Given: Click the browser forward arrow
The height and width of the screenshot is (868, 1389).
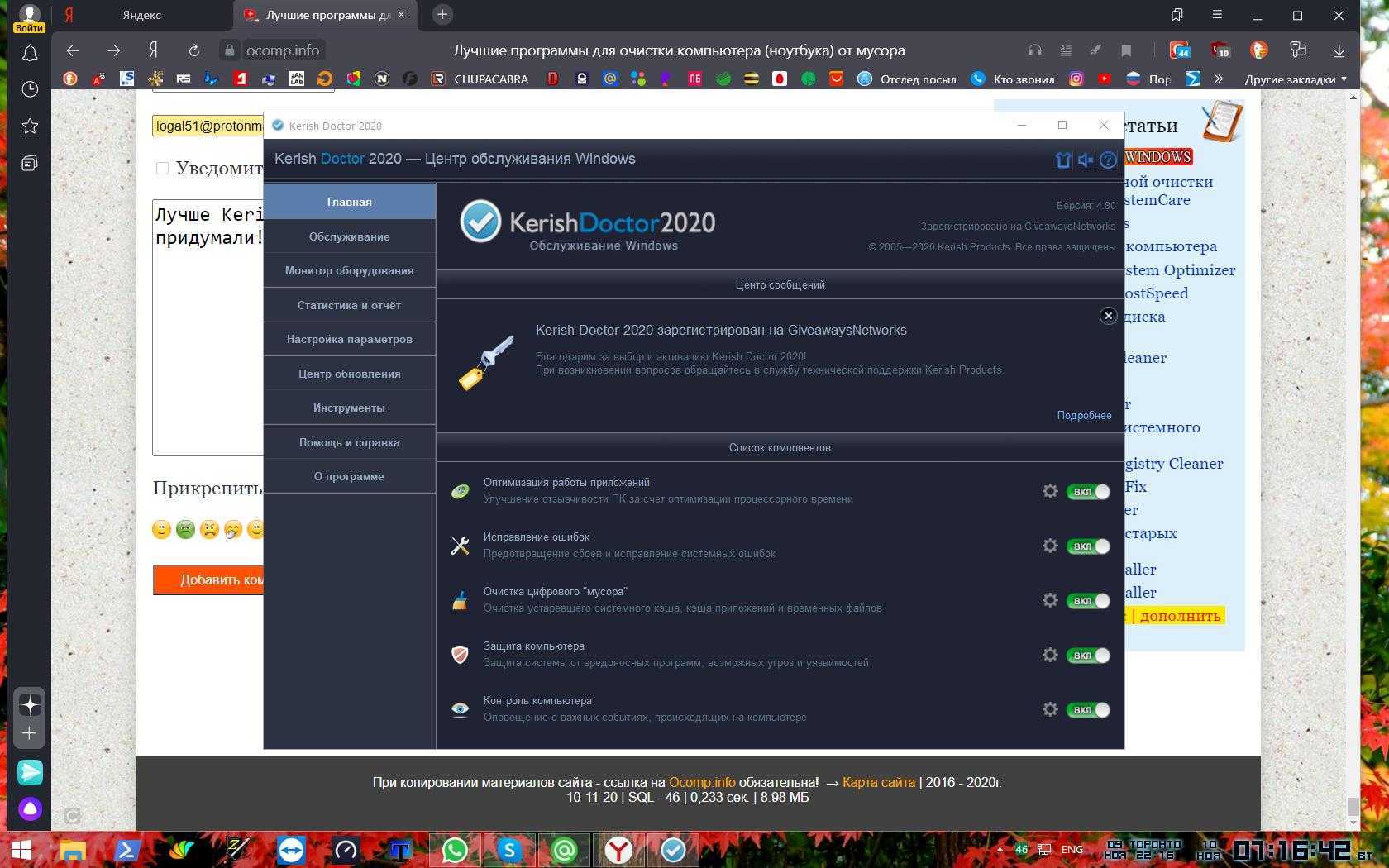Looking at the screenshot, I should coord(113,50).
